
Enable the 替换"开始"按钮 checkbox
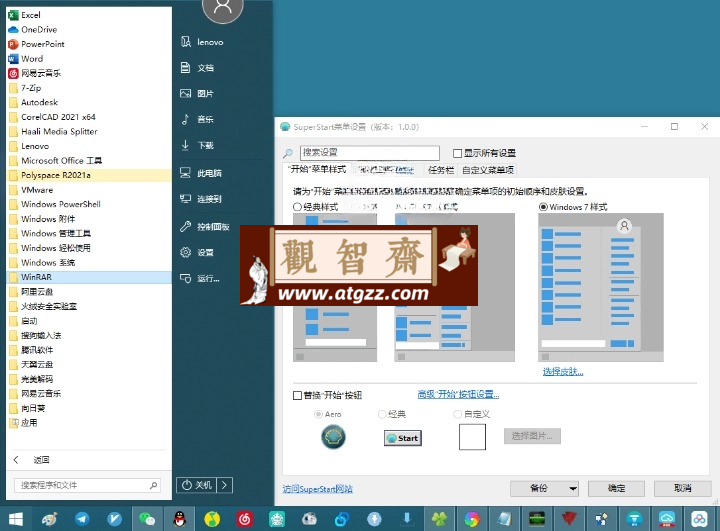(x=297, y=395)
